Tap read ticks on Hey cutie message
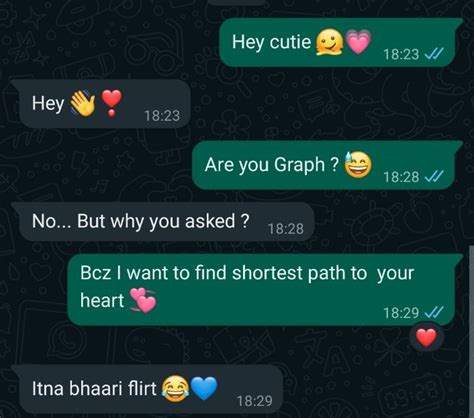This screenshot has width=474, height=418. point(434,53)
